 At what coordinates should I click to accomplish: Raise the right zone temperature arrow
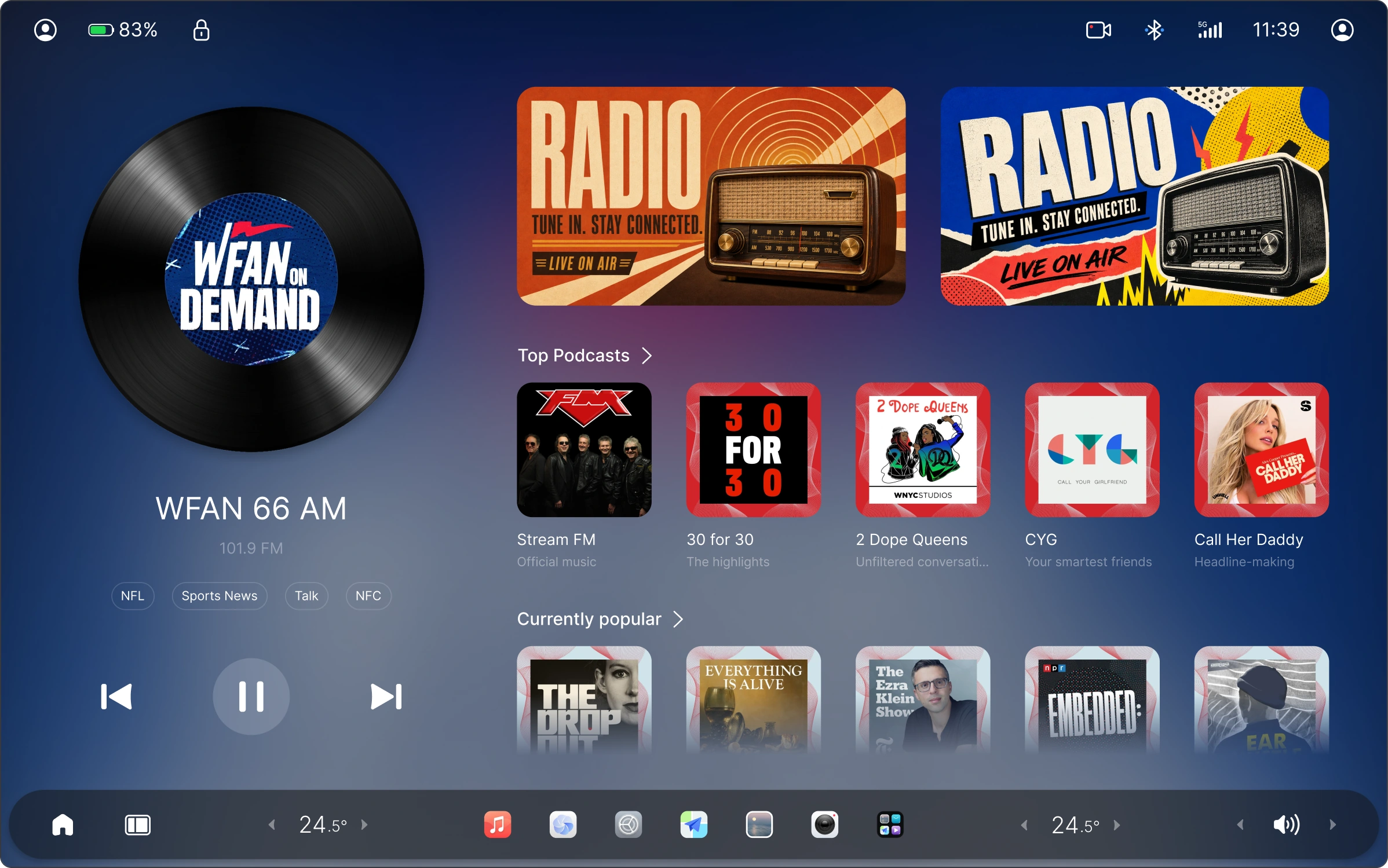1117,825
